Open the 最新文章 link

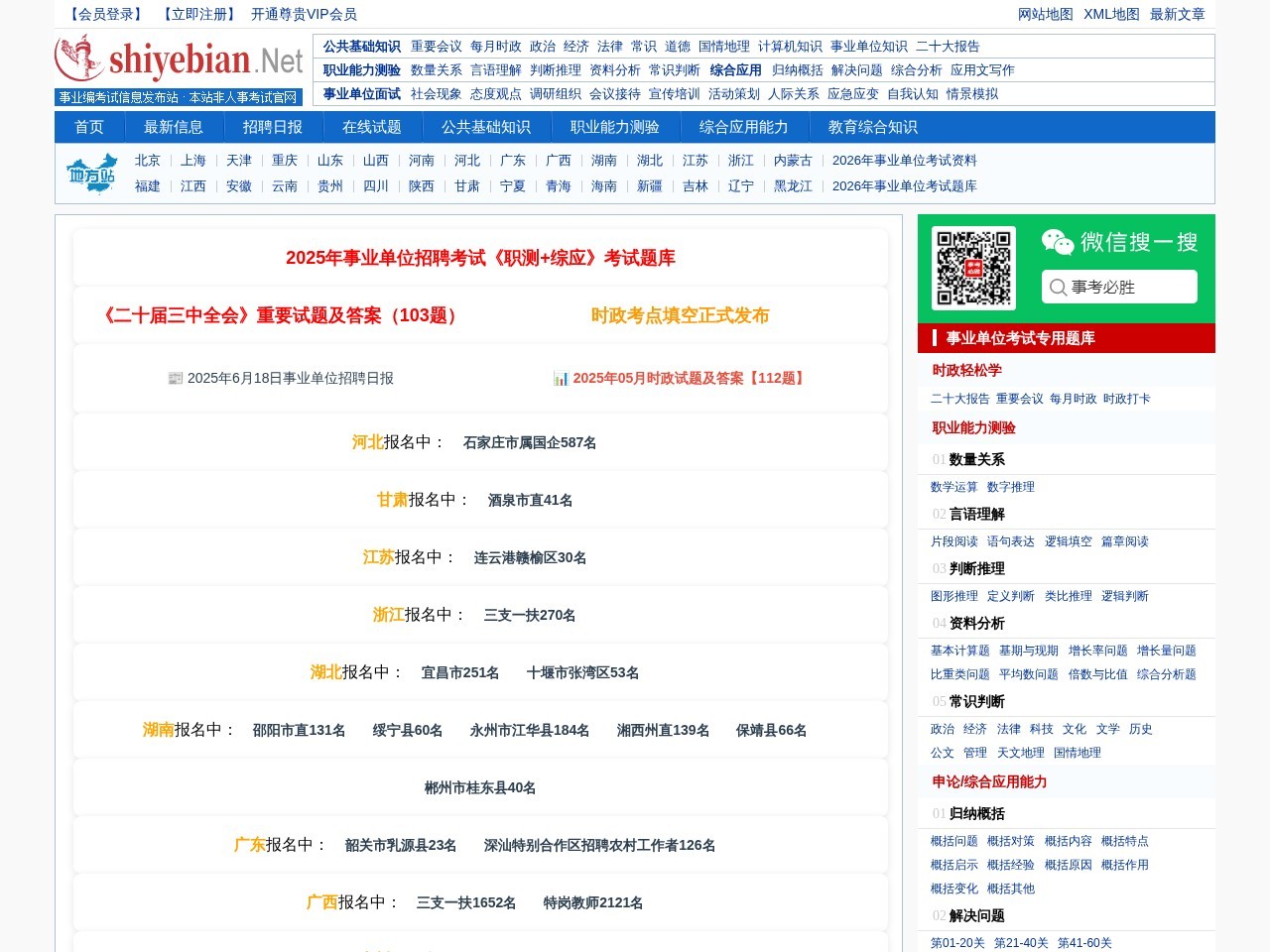1178,14
